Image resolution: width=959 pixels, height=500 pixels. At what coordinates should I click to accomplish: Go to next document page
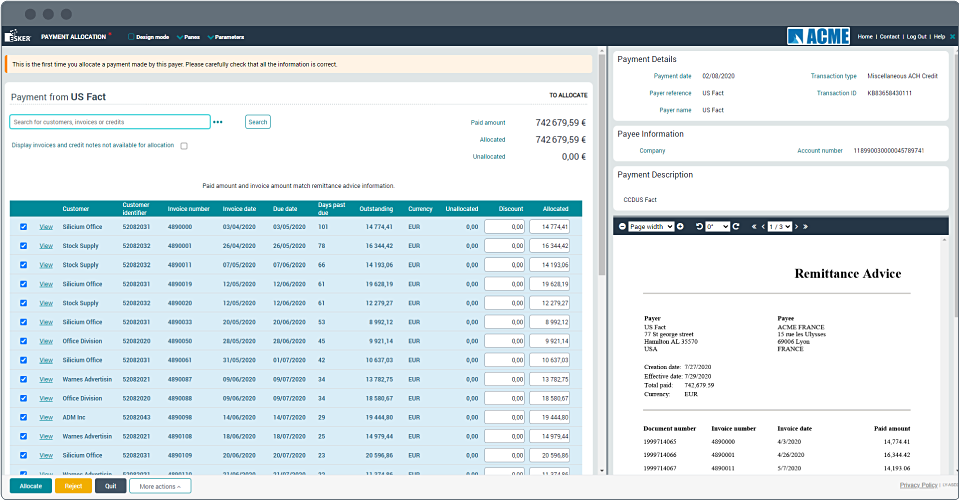click(x=796, y=226)
